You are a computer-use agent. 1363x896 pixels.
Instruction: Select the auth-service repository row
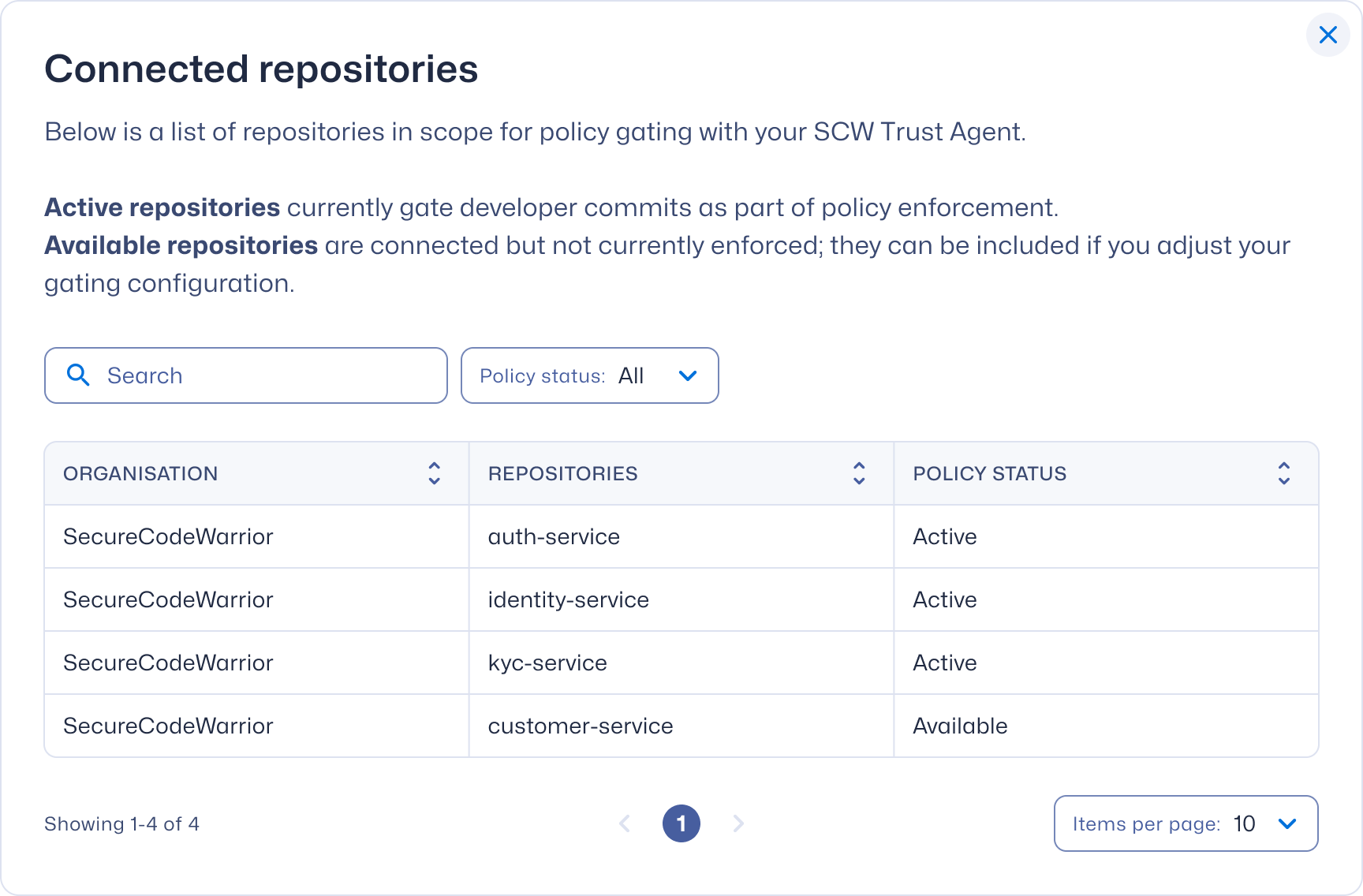pyautogui.click(x=554, y=536)
